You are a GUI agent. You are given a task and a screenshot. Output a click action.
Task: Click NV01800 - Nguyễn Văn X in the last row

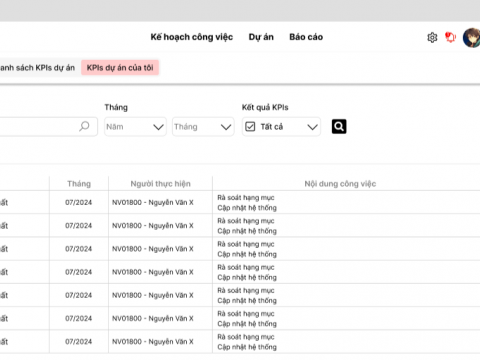point(153,342)
